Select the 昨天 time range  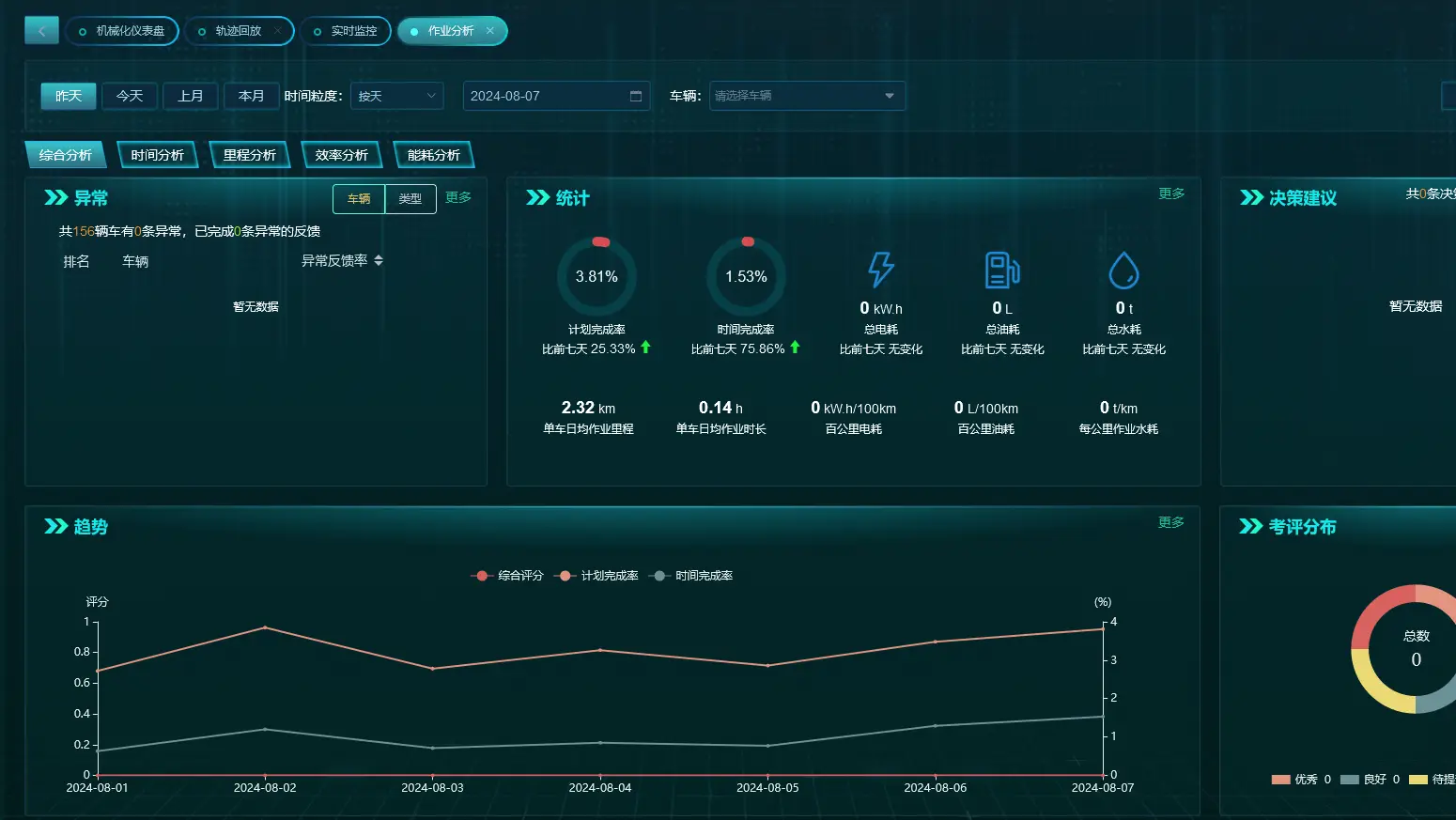click(x=69, y=96)
